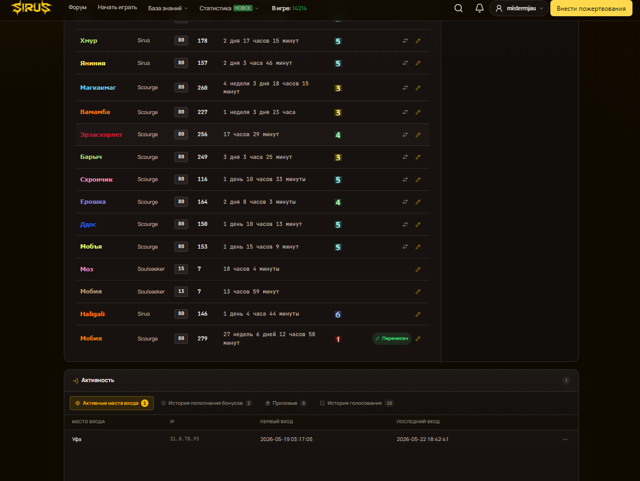This screenshot has height=481, width=640.
Task: Open the notifications bell
Action: [480, 8]
